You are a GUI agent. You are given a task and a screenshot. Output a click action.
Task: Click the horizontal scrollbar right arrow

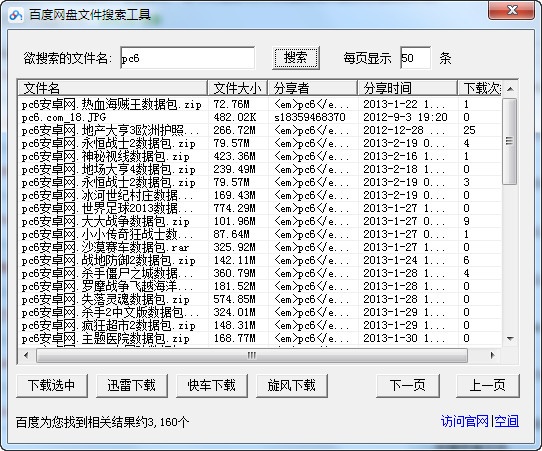click(493, 355)
